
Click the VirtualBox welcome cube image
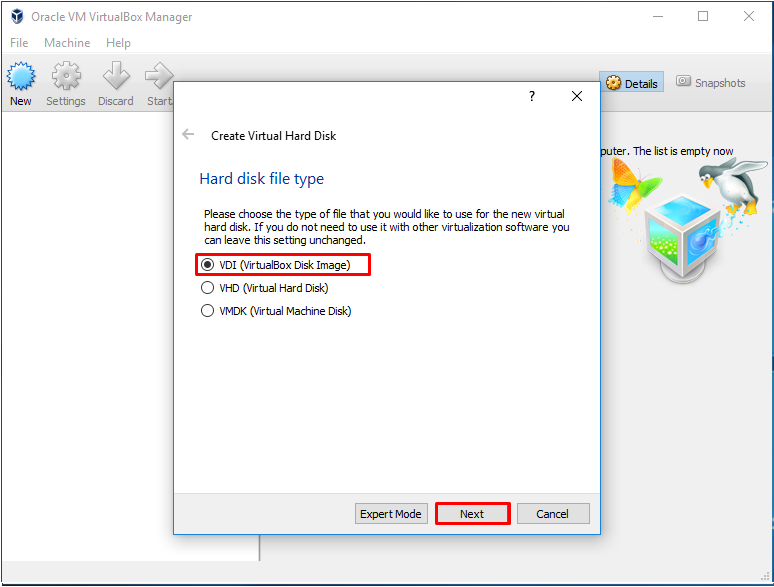(x=686, y=221)
